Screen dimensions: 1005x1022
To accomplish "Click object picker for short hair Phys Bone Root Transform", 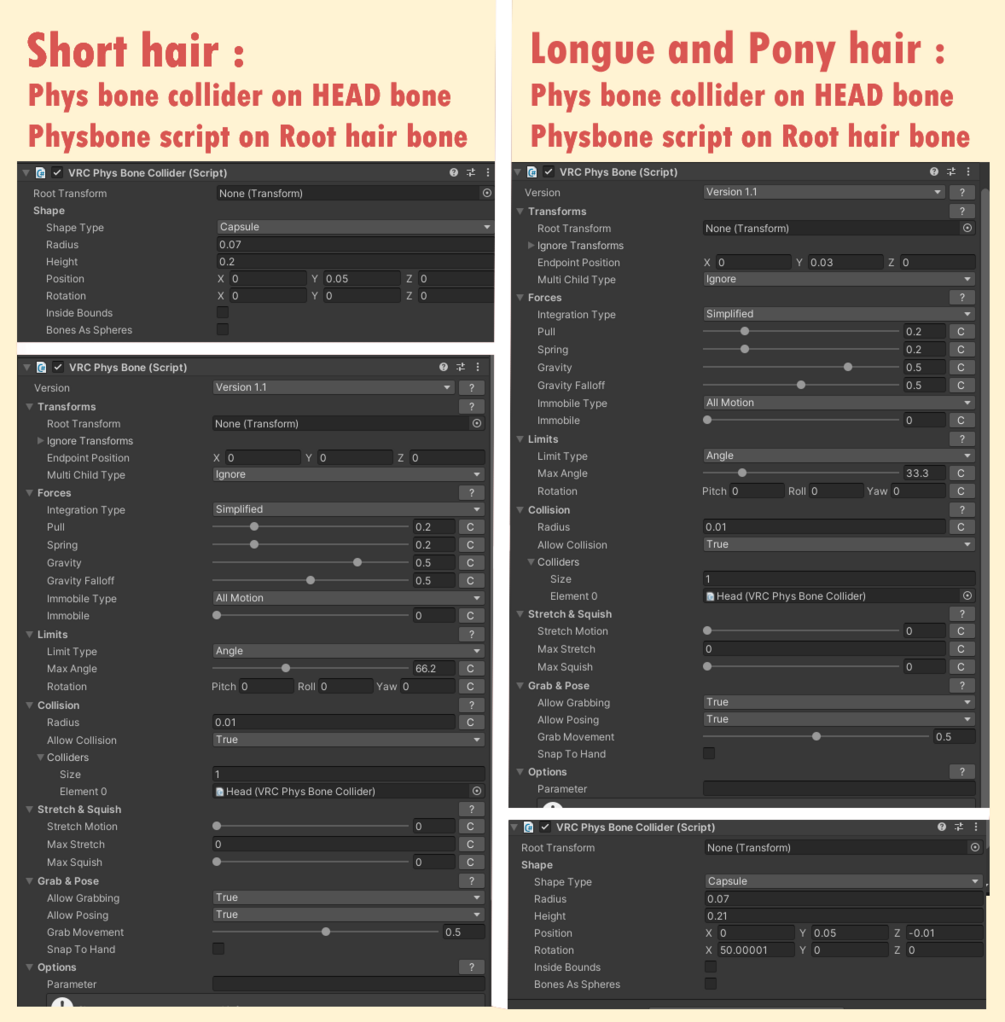I will [x=477, y=424].
